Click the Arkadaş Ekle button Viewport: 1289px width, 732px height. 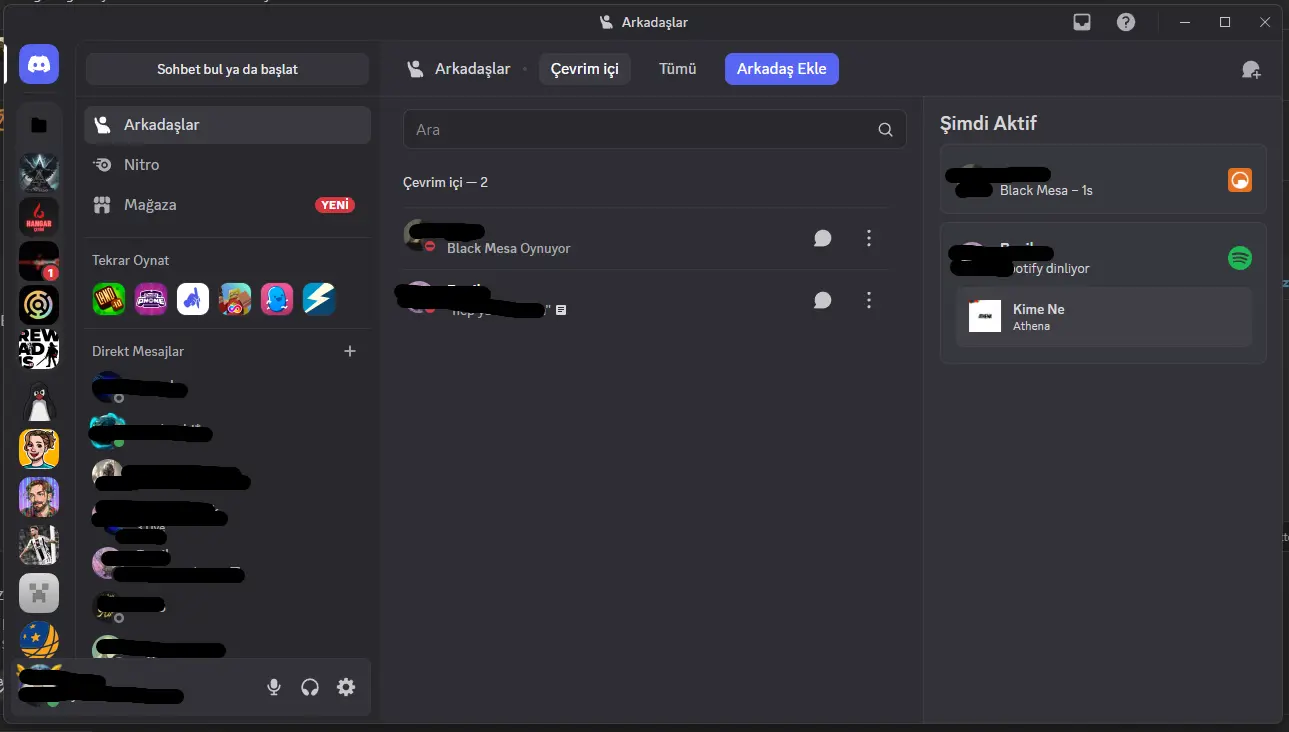point(782,69)
